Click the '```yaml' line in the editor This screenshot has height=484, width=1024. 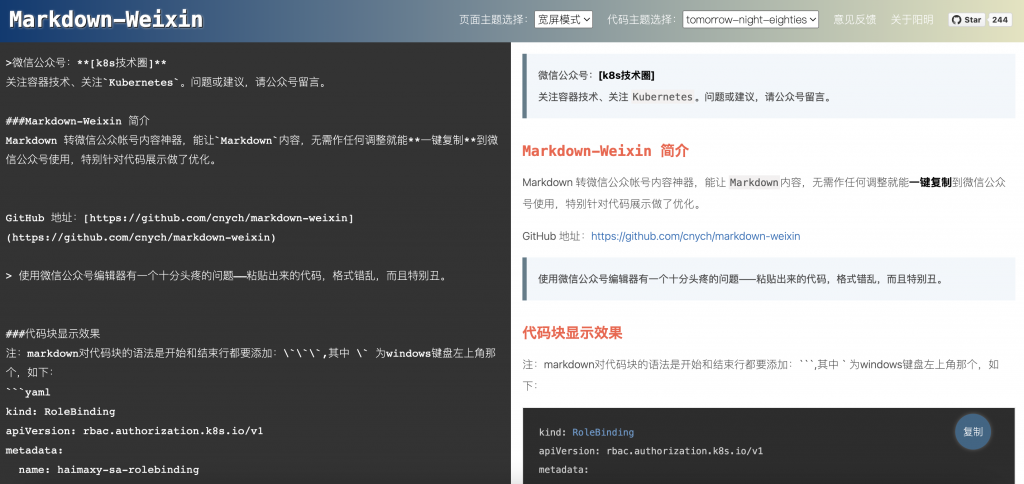pos(28,393)
